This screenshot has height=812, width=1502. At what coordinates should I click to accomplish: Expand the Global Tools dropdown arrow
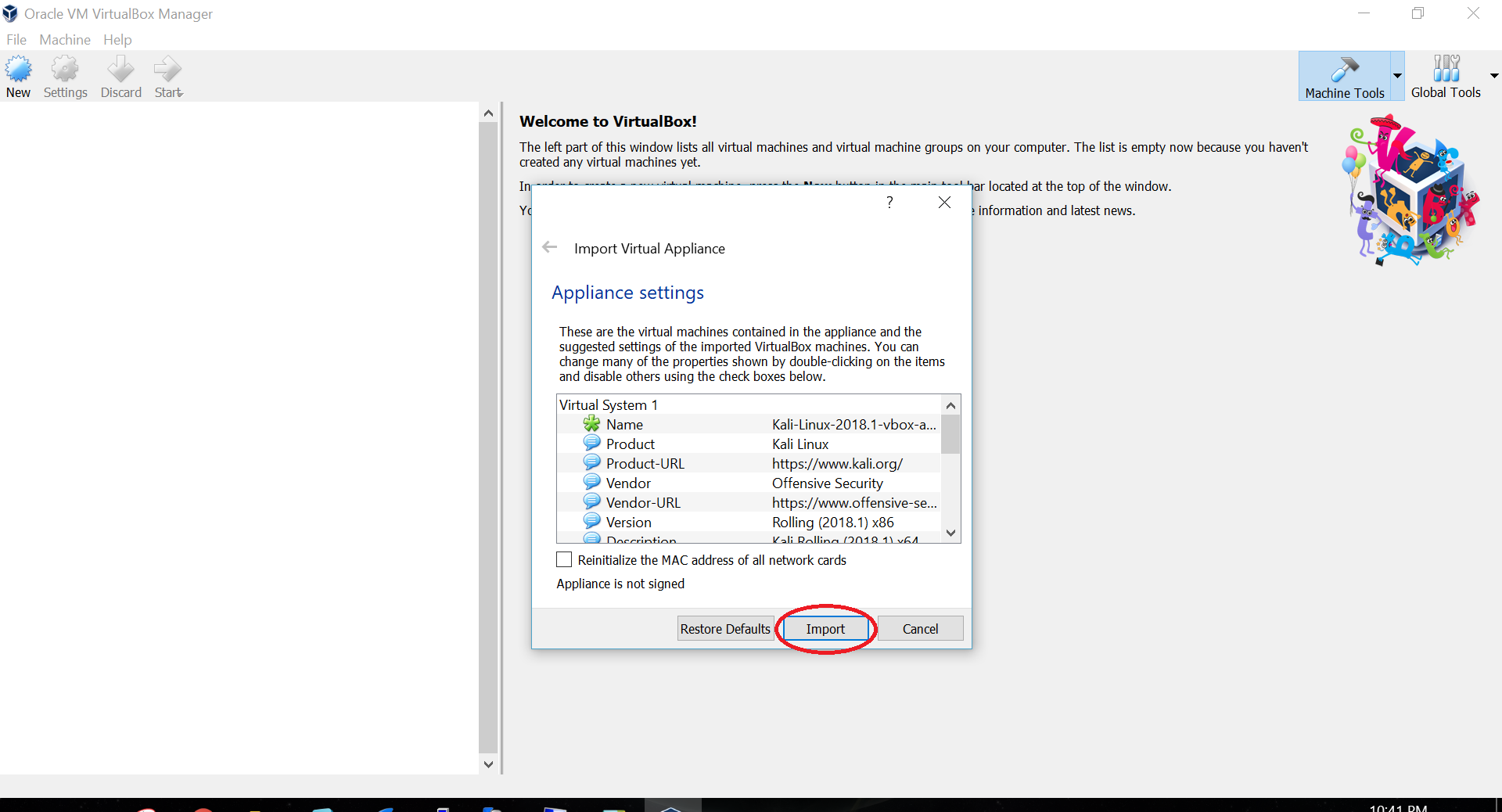coord(1493,76)
